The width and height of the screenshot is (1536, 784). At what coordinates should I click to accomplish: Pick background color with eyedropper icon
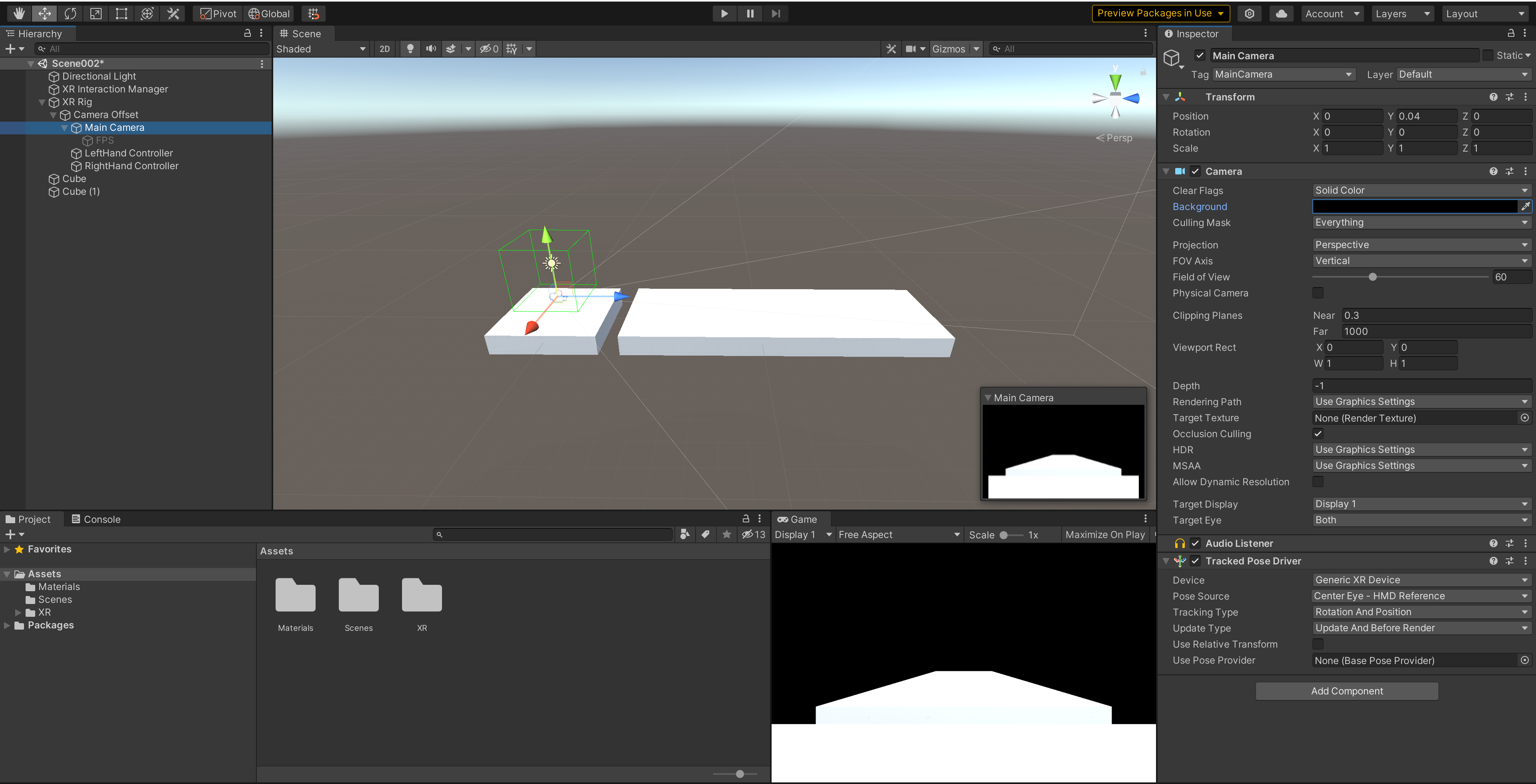(x=1525, y=206)
